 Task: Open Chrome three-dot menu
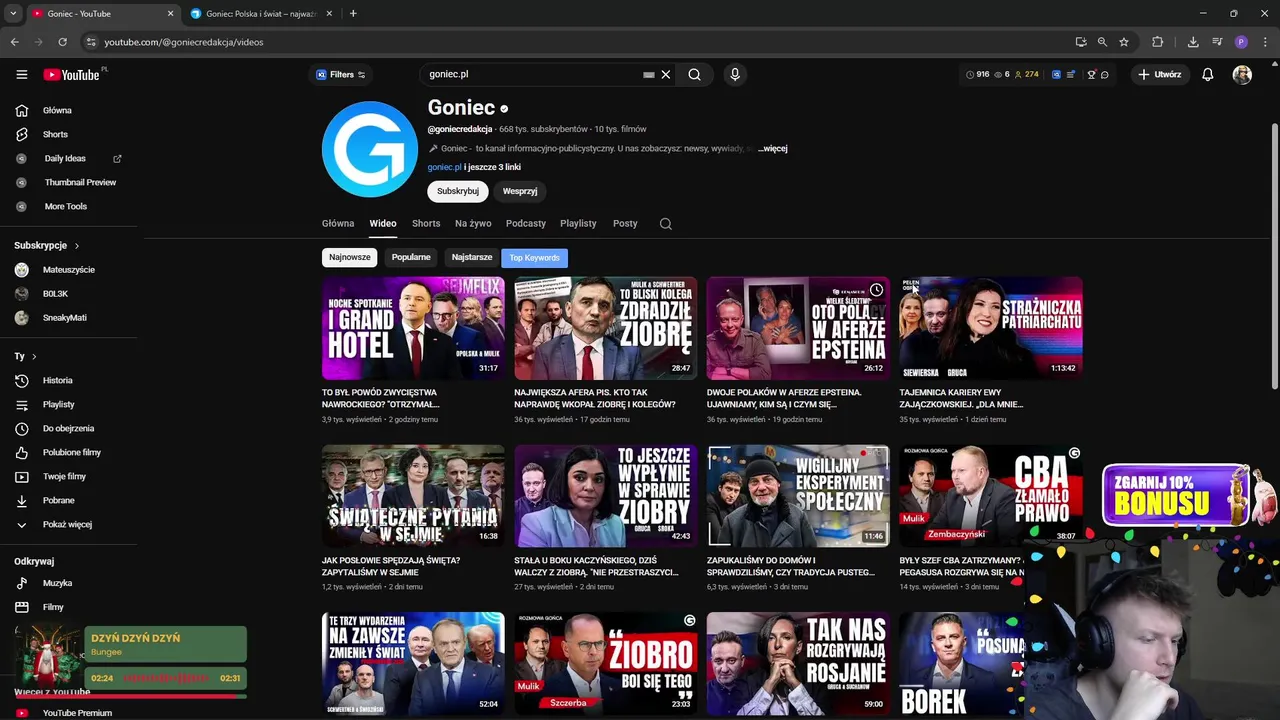click(1266, 42)
